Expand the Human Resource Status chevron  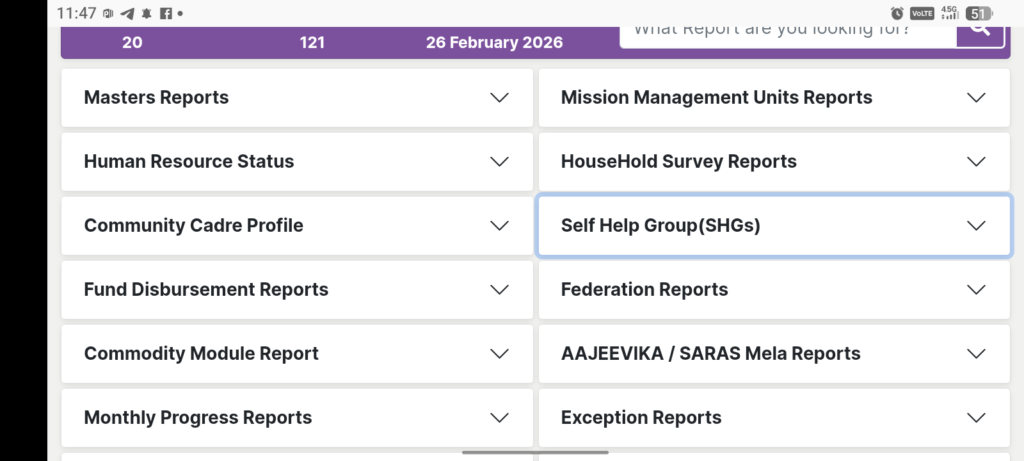(x=500, y=162)
